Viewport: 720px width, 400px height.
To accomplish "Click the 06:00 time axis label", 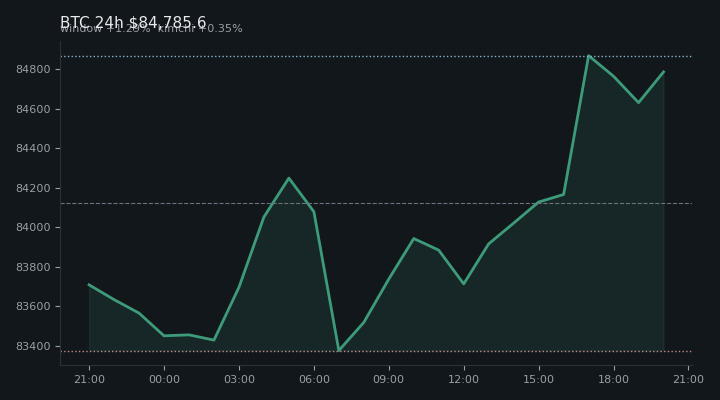I will [314, 379].
